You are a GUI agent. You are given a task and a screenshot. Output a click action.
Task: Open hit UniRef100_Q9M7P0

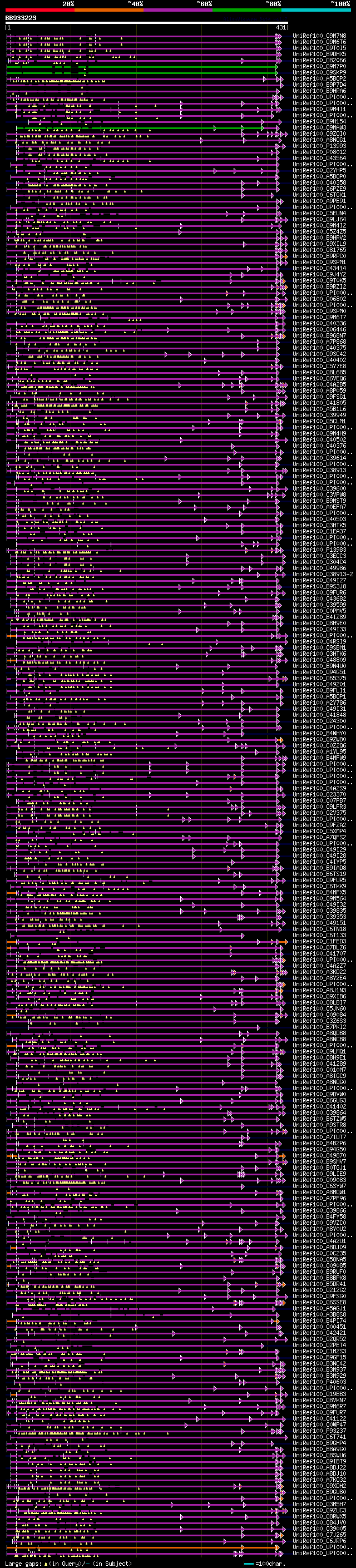[319, 66]
